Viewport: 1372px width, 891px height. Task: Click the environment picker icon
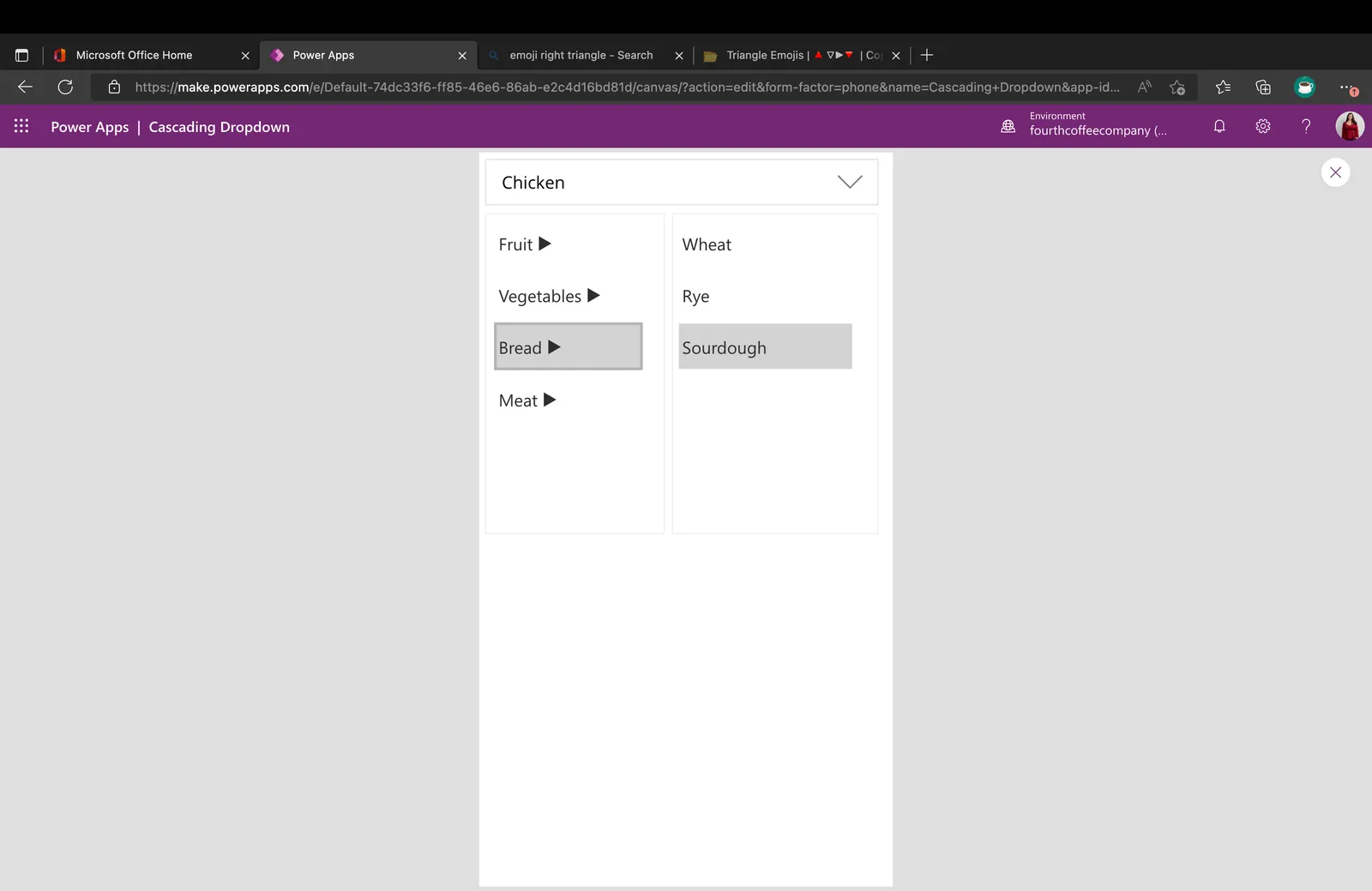pos(1008,126)
